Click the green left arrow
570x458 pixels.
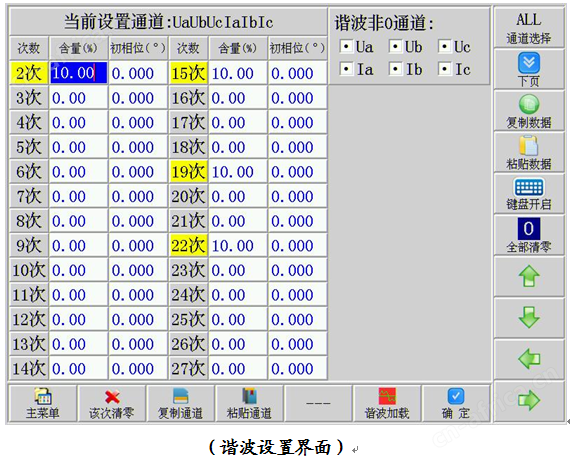point(529,359)
